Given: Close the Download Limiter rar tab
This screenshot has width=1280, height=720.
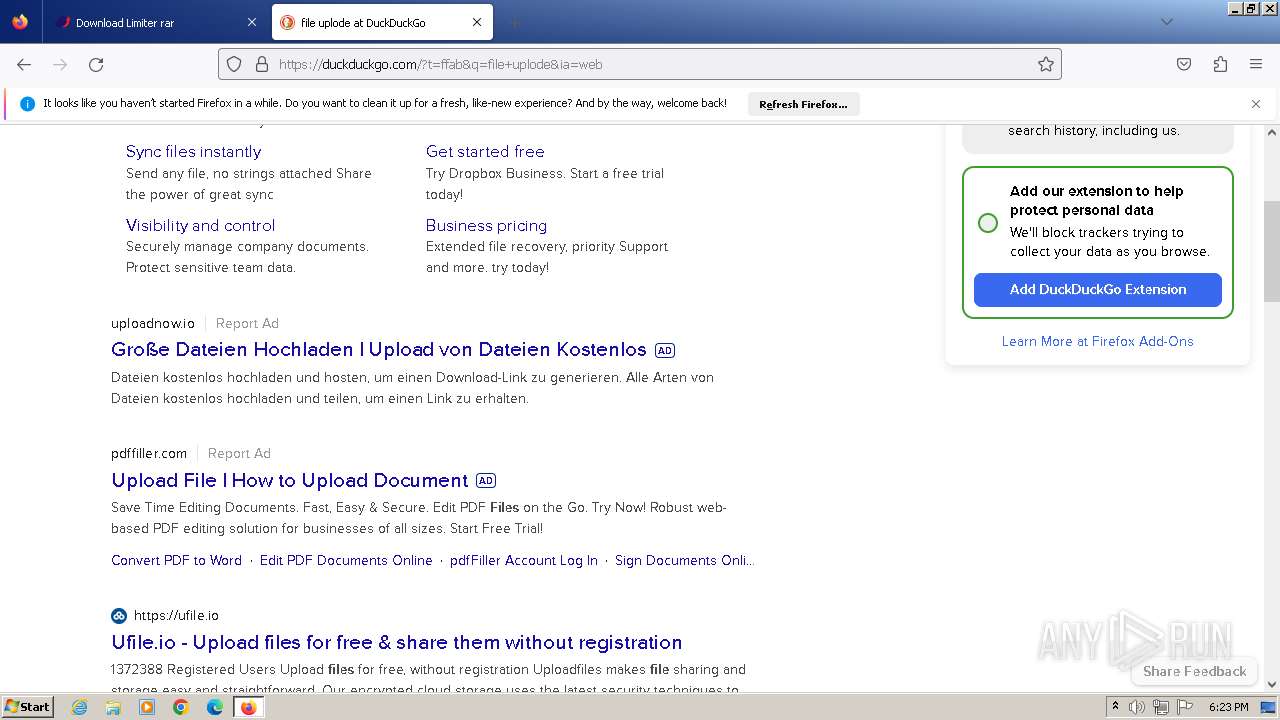Looking at the screenshot, I should [x=251, y=22].
